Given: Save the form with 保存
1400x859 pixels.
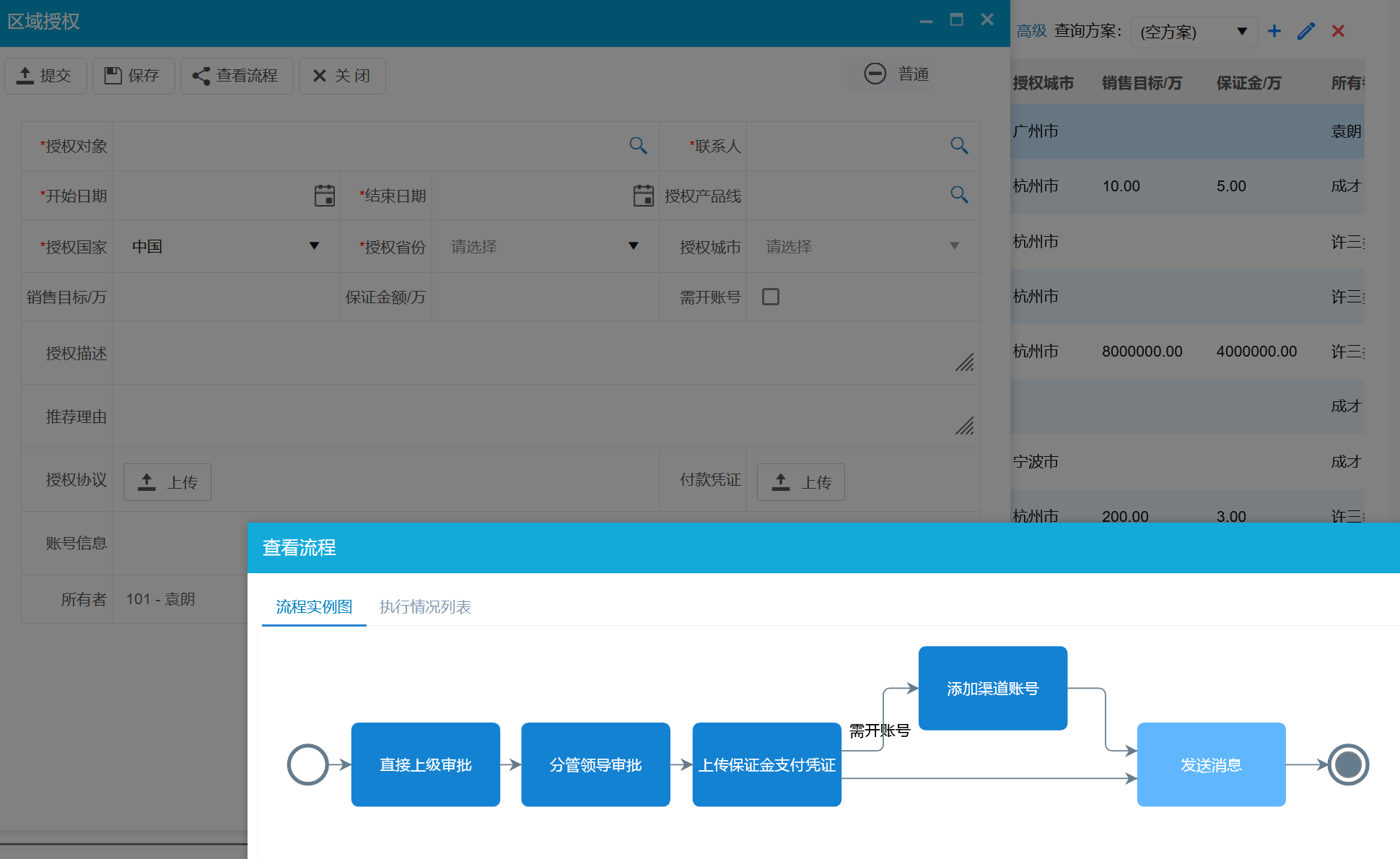Looking at the screenshot, I should (134, 76).
